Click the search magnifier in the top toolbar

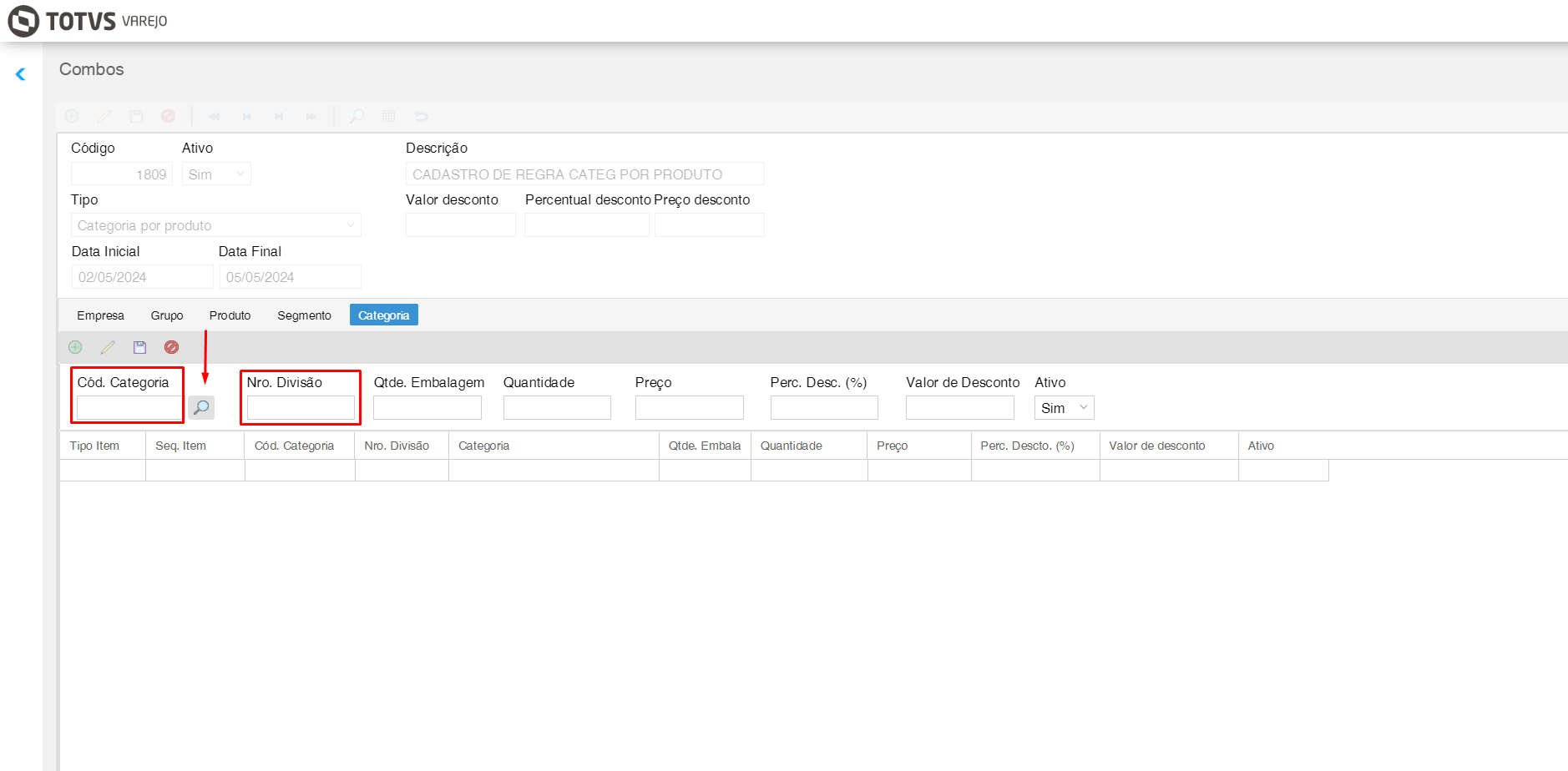[357, 116]
